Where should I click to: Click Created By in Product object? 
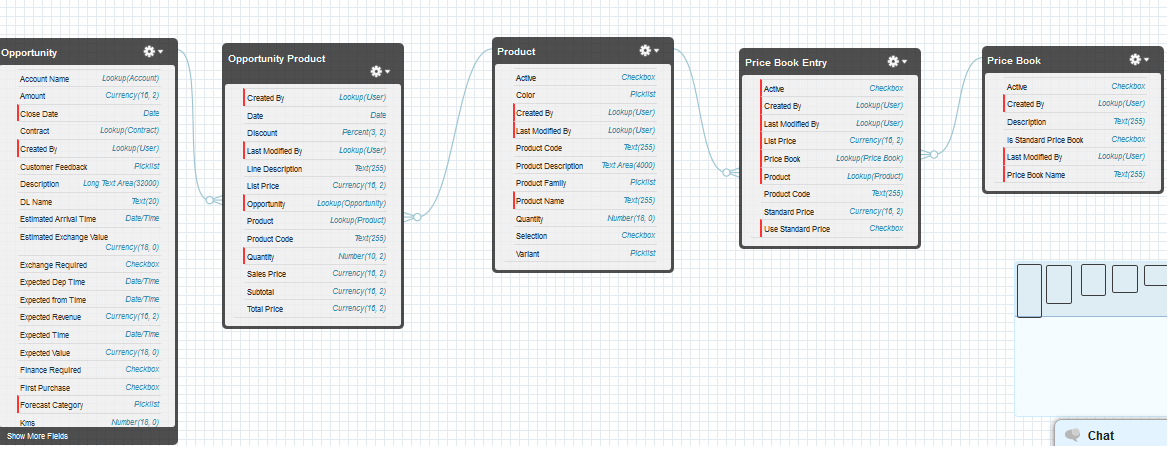(585, 113)
